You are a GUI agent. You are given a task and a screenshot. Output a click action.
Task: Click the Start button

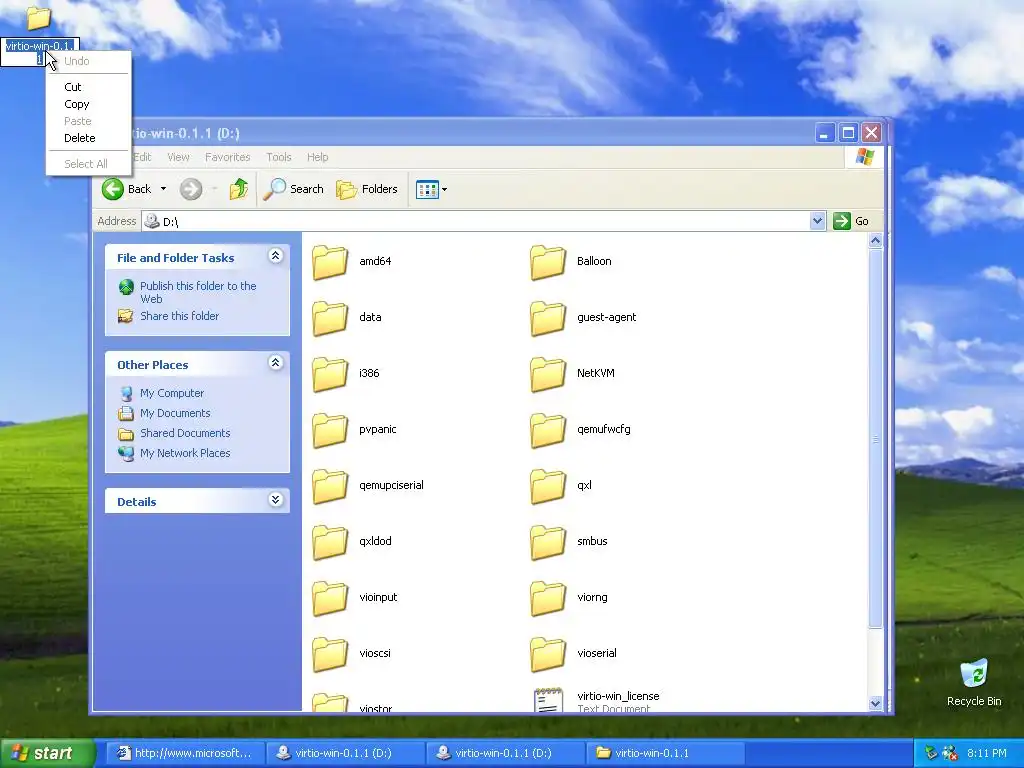[x=47, y=753]
